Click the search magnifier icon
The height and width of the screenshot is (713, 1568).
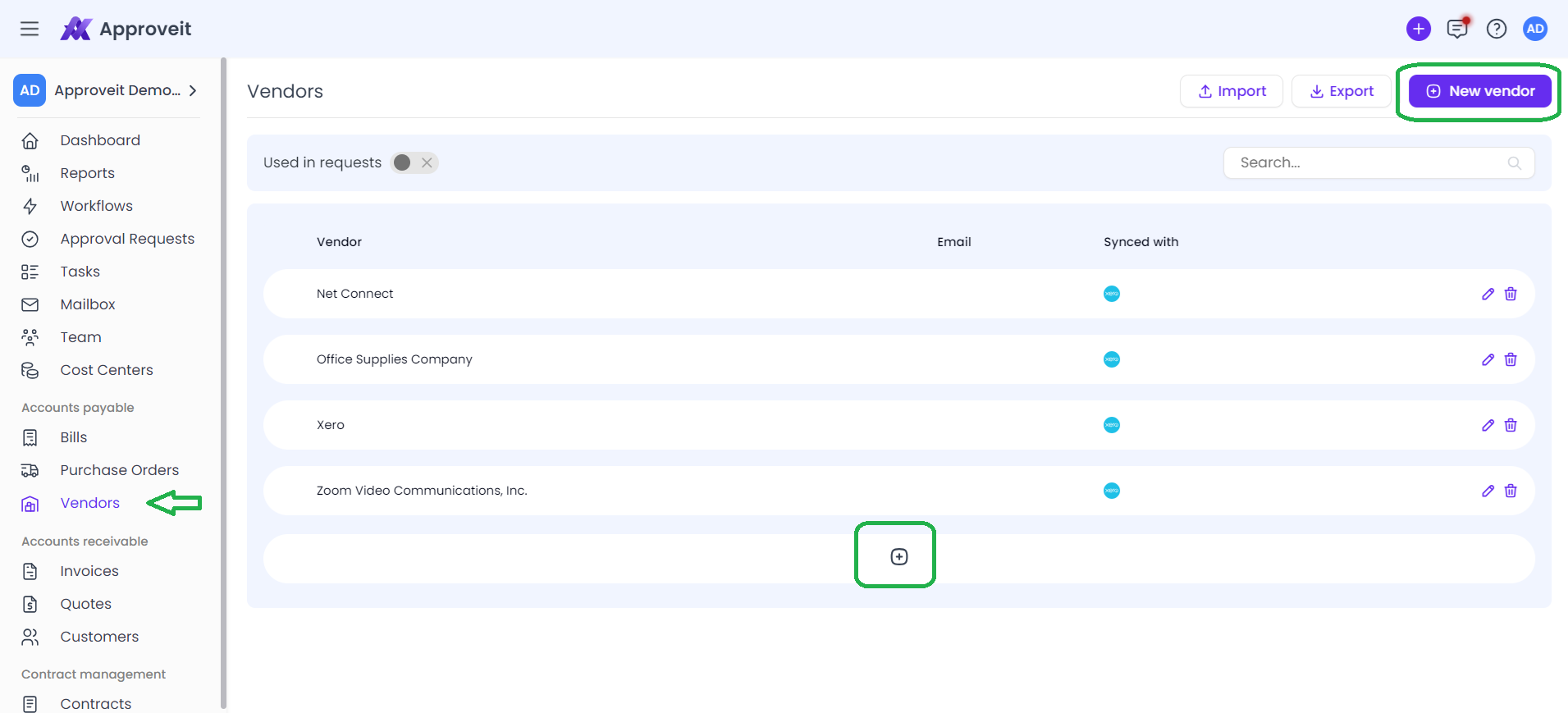1515,162
